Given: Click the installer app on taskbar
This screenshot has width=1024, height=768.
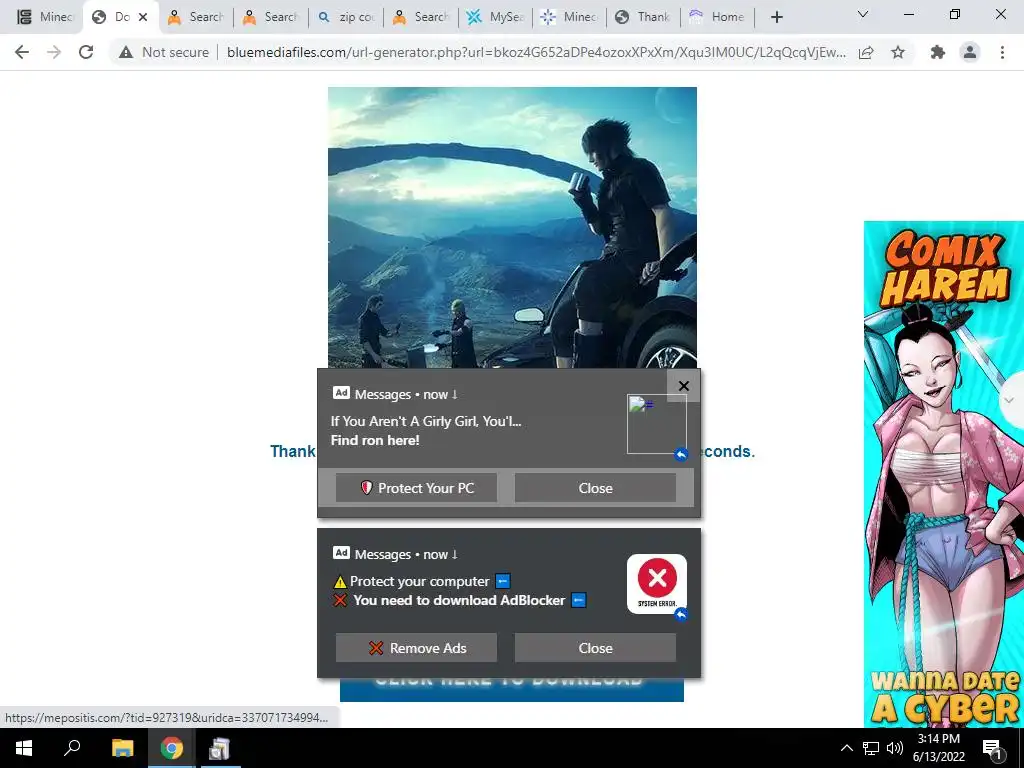Looking at the screenshot, I should [x=219, y=748].
